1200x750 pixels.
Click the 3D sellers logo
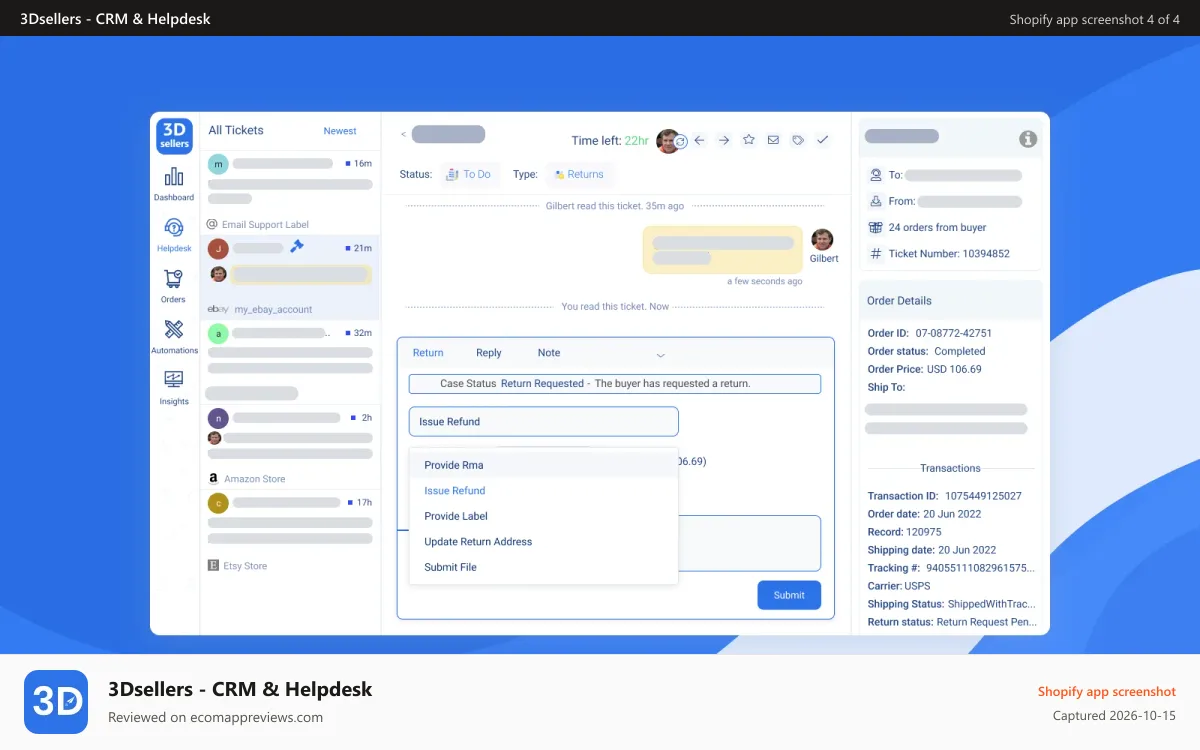pyautogui.click(x=174, y=135)
